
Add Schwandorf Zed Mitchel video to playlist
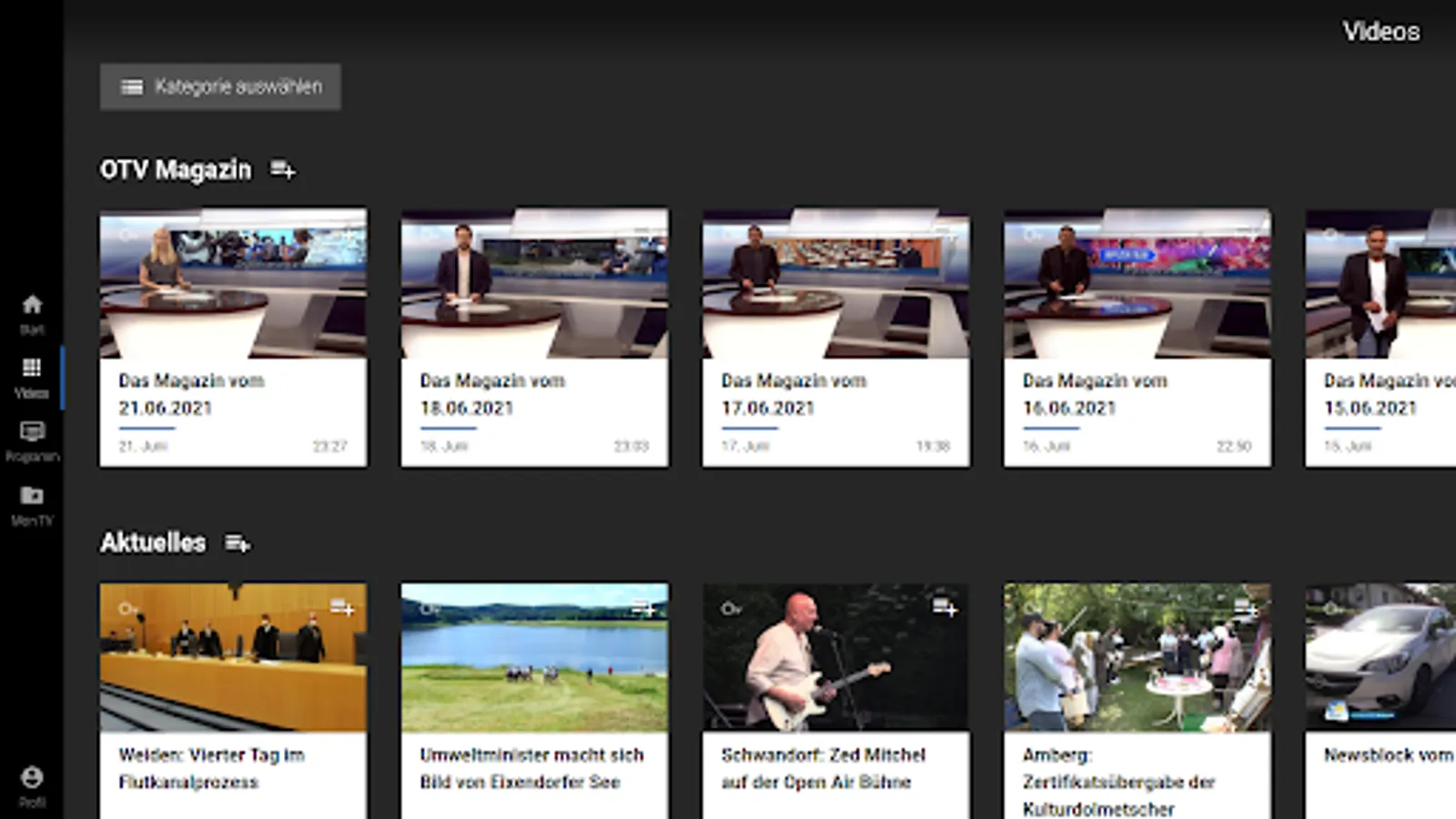point(945,607)
